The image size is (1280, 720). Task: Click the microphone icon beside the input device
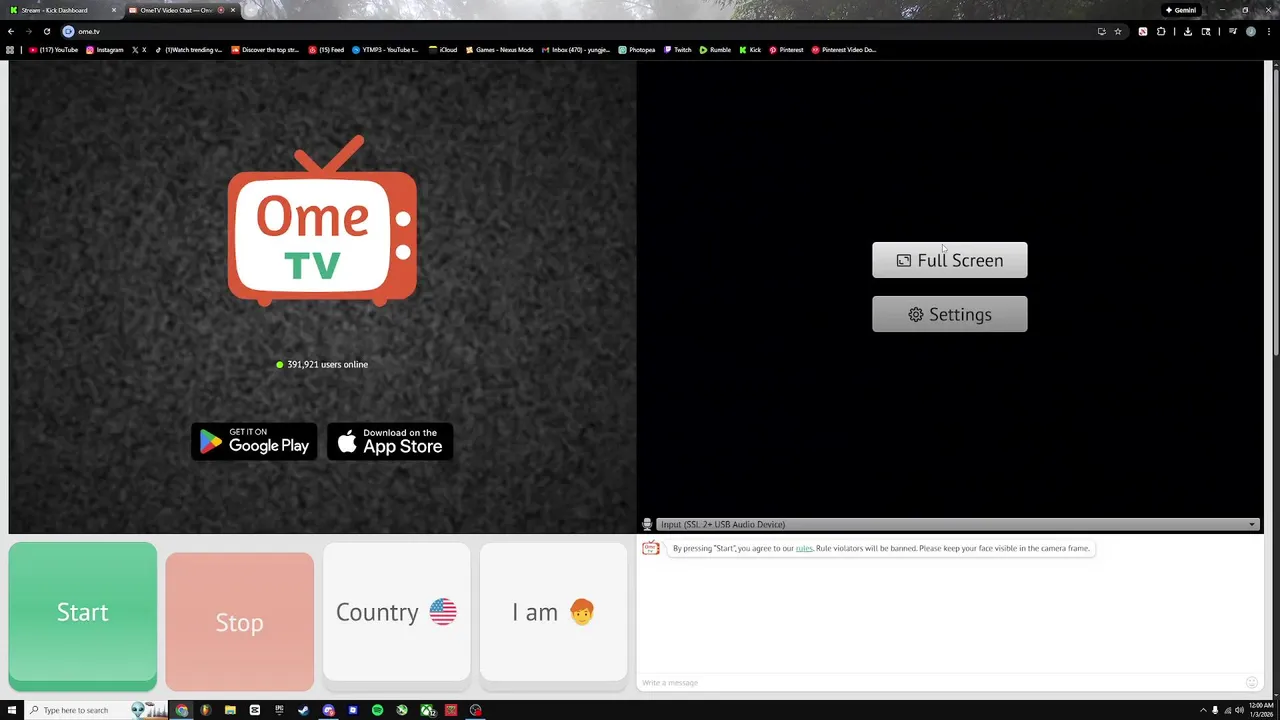coord(647,524)
